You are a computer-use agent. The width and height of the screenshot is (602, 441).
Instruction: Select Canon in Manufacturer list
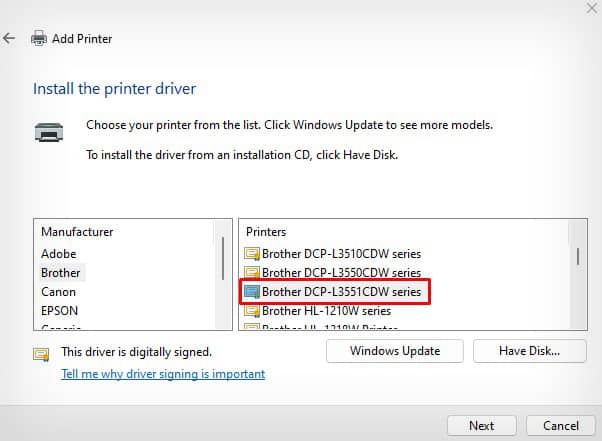tap(58, 292)
